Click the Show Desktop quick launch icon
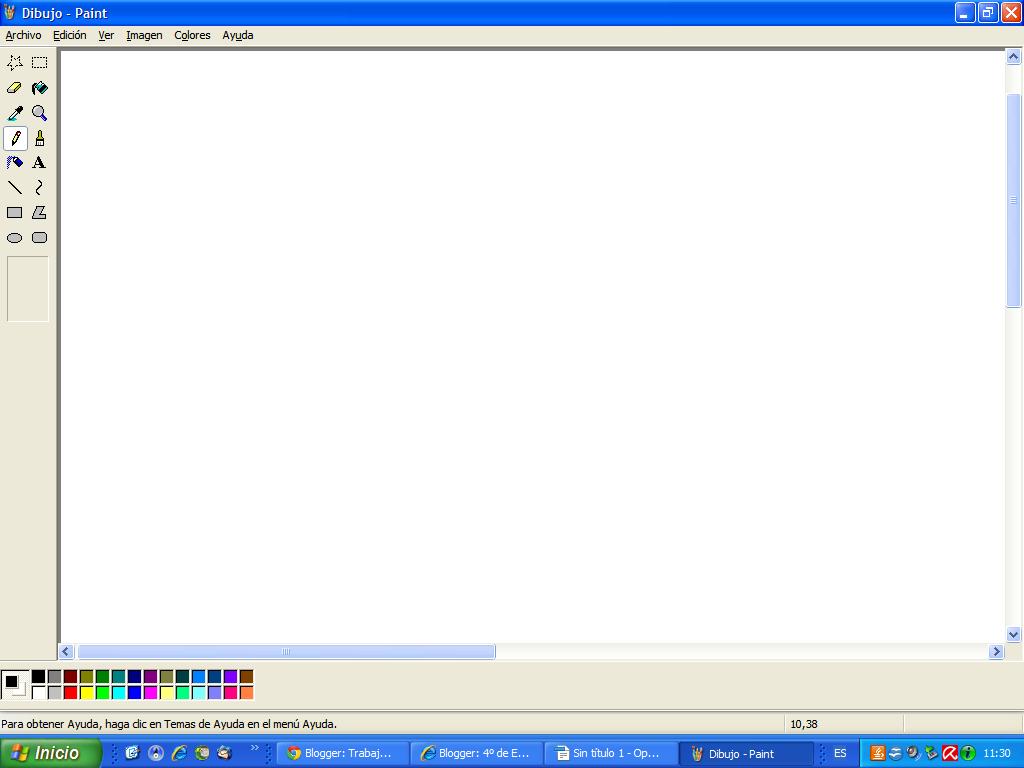The width and height of the screenshot is (1024, 768). 133,753
